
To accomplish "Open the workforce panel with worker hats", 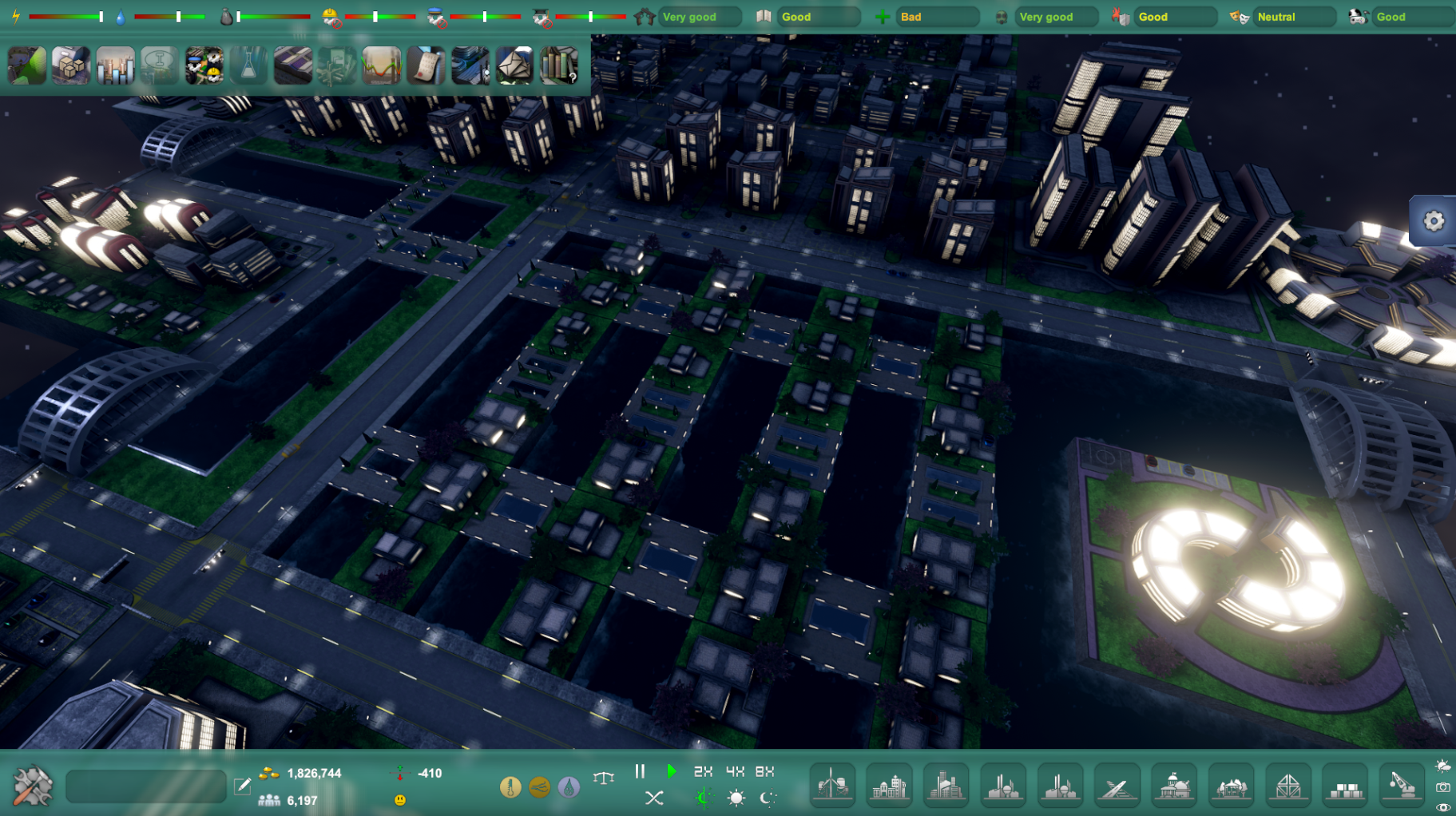I will click(204, 65).
